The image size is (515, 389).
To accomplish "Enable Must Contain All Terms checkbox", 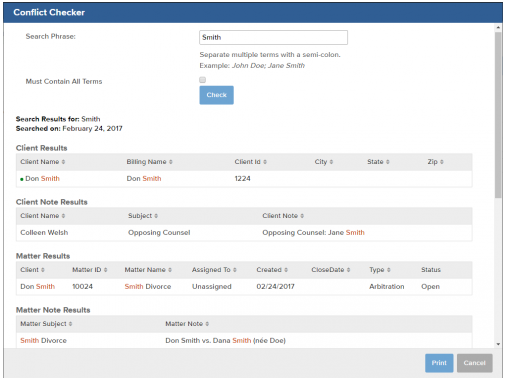I will tap(202, 80).
